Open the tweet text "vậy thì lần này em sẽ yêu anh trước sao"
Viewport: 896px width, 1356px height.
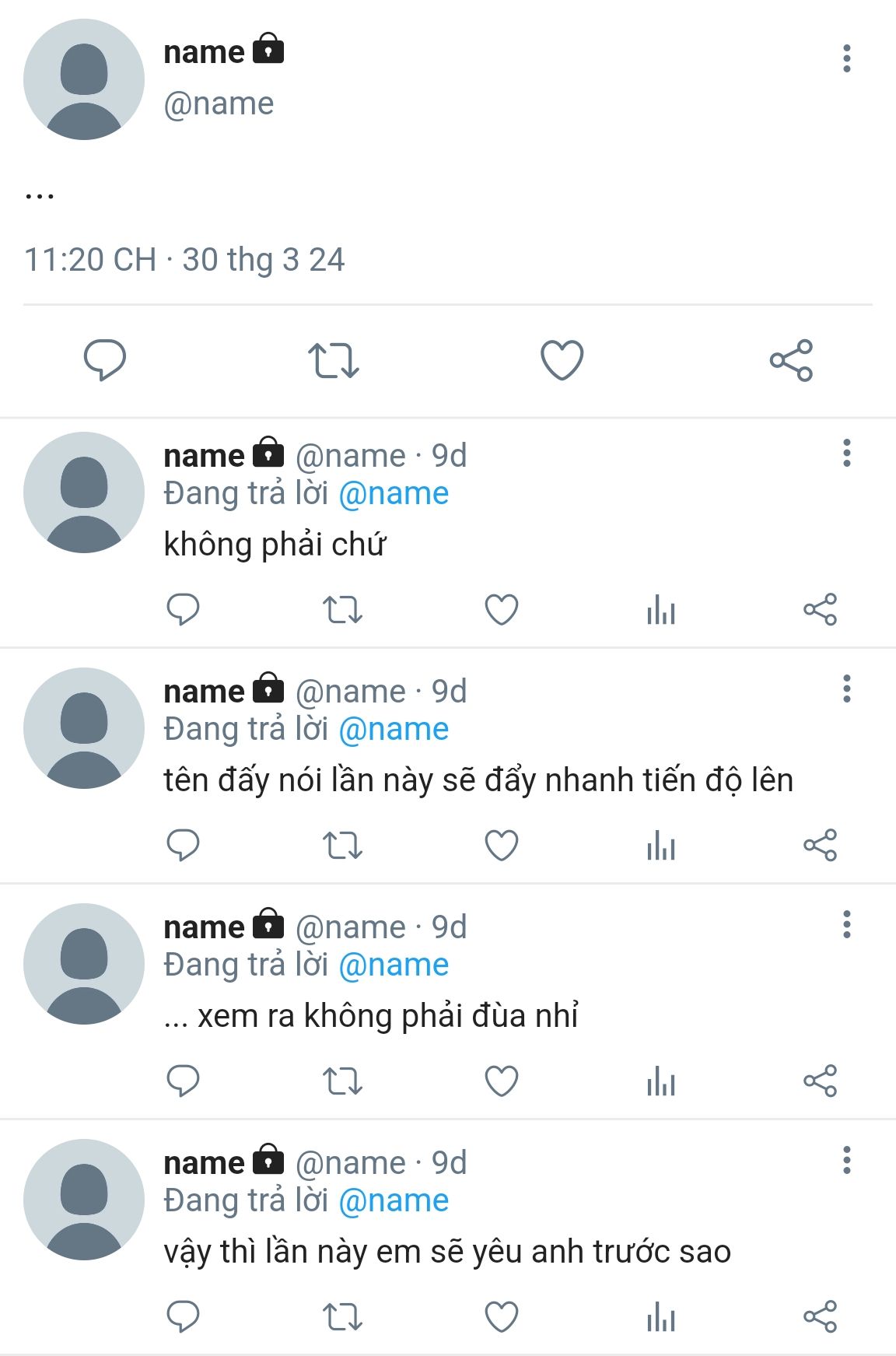click(x=447, y=1252)
